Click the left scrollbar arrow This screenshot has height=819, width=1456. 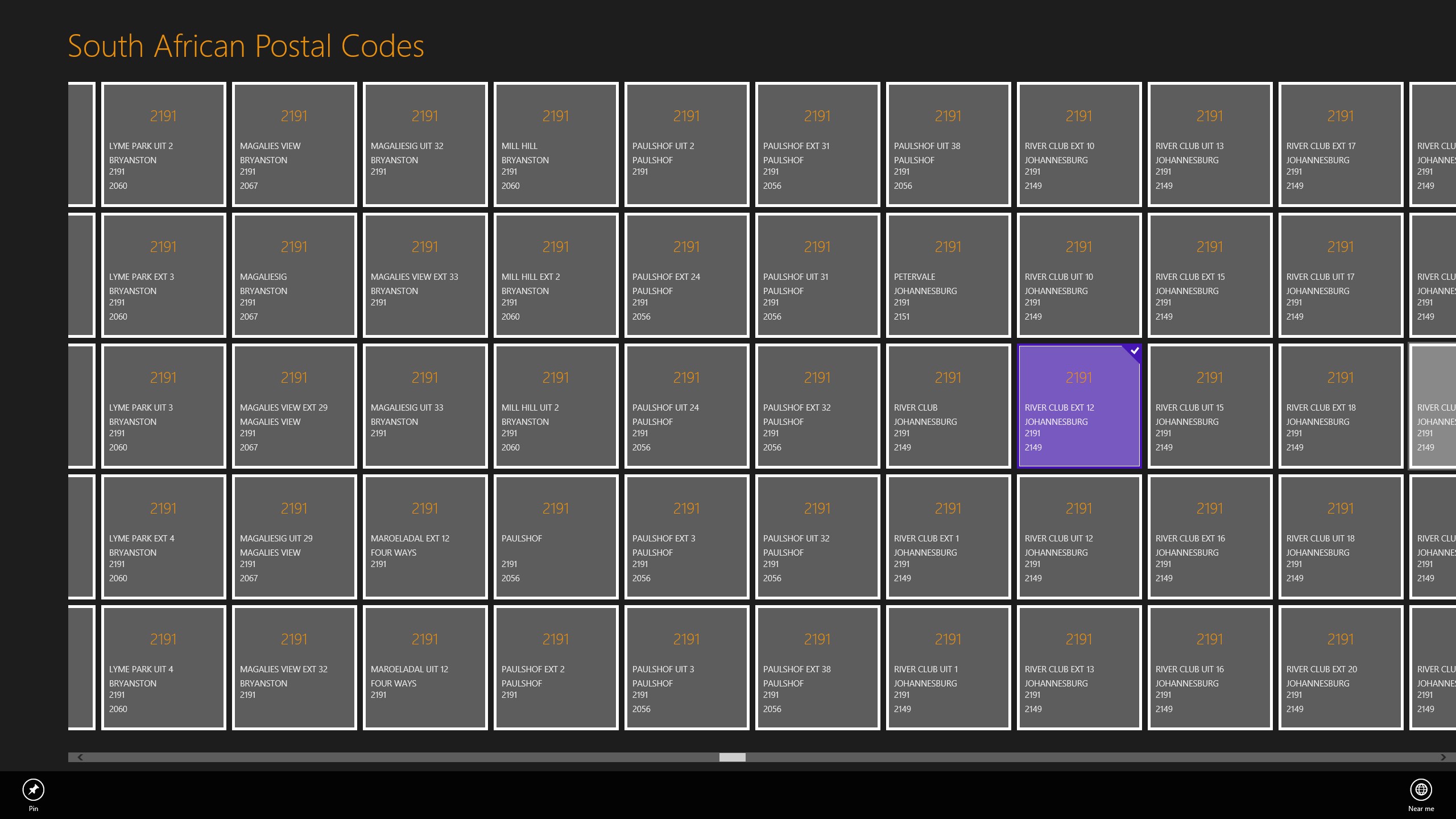pos(80,757)
